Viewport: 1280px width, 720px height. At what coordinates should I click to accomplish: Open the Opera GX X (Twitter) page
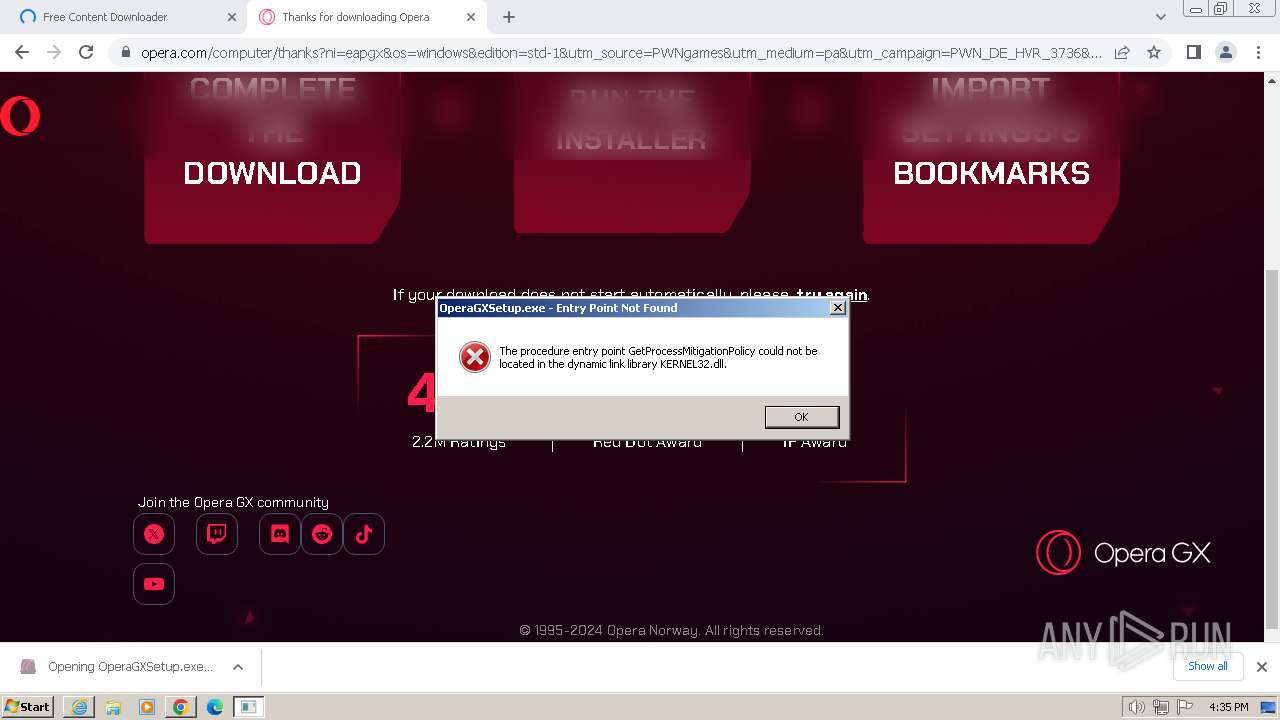[154, 534]
